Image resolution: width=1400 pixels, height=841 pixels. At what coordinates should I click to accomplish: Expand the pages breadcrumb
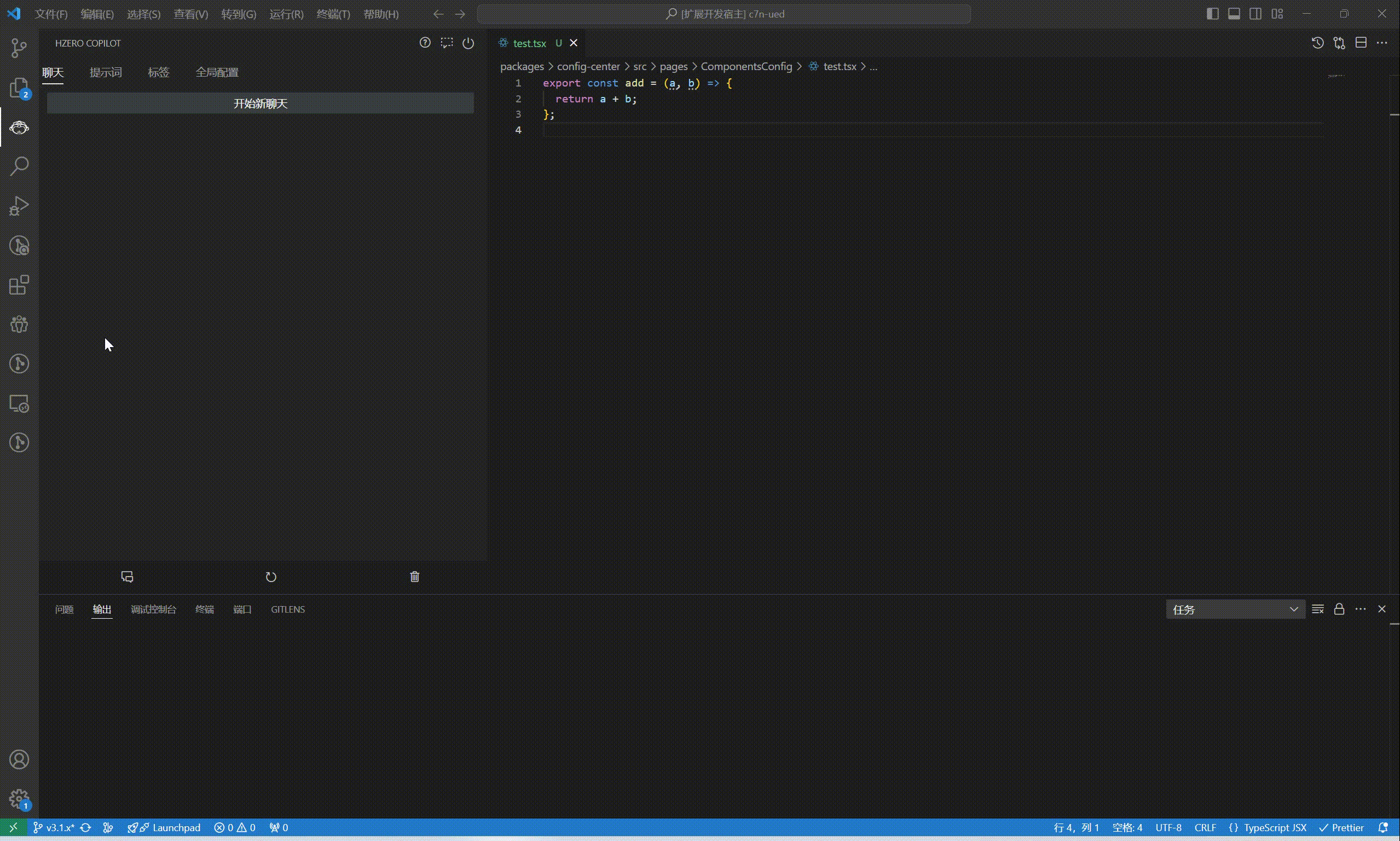pyautogui.click(x=673, y=67)
